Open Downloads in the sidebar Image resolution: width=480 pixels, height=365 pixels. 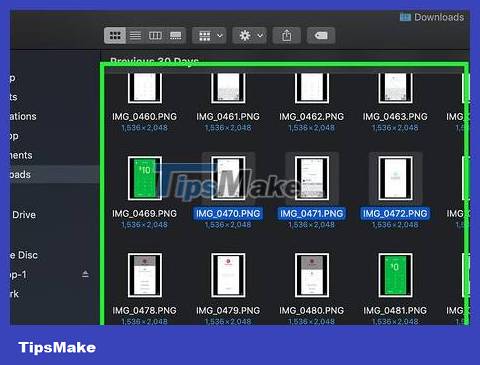54,174
